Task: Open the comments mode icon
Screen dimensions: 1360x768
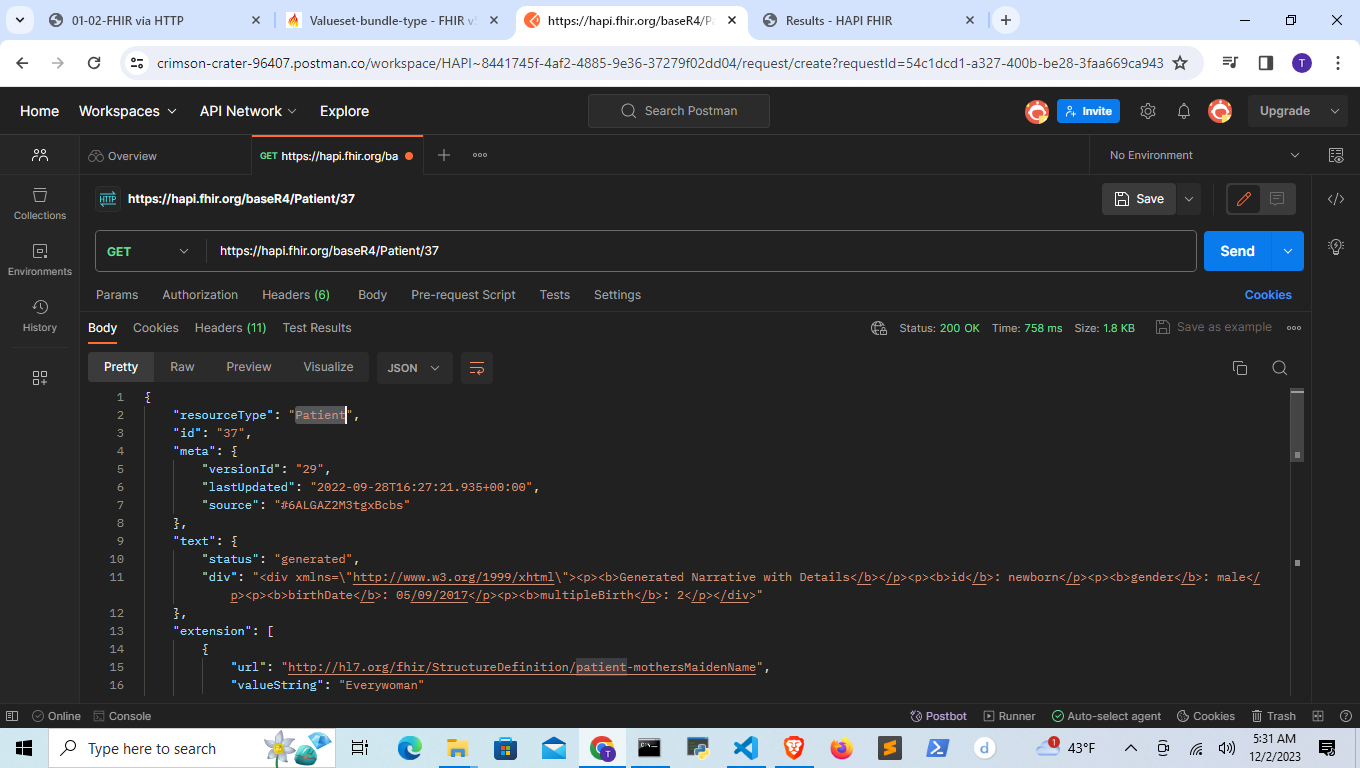Action: tap(1277, 199)
